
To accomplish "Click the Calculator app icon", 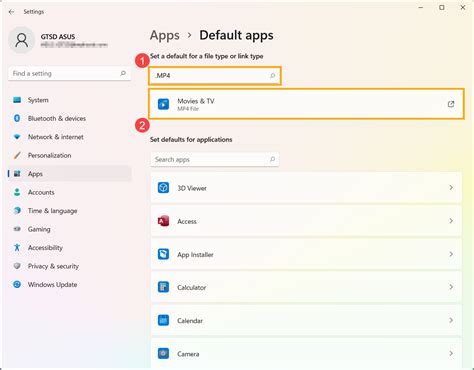I will [163, 287].
